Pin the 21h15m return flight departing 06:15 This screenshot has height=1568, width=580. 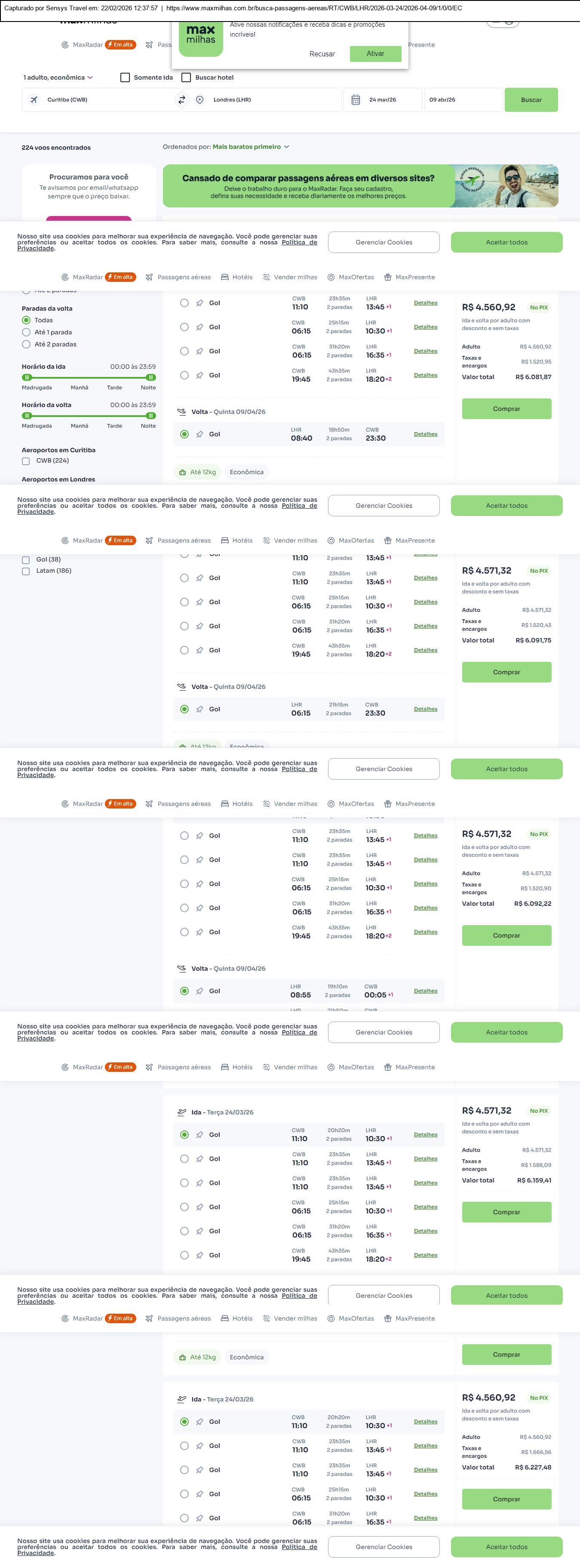(x=199, y=709)
